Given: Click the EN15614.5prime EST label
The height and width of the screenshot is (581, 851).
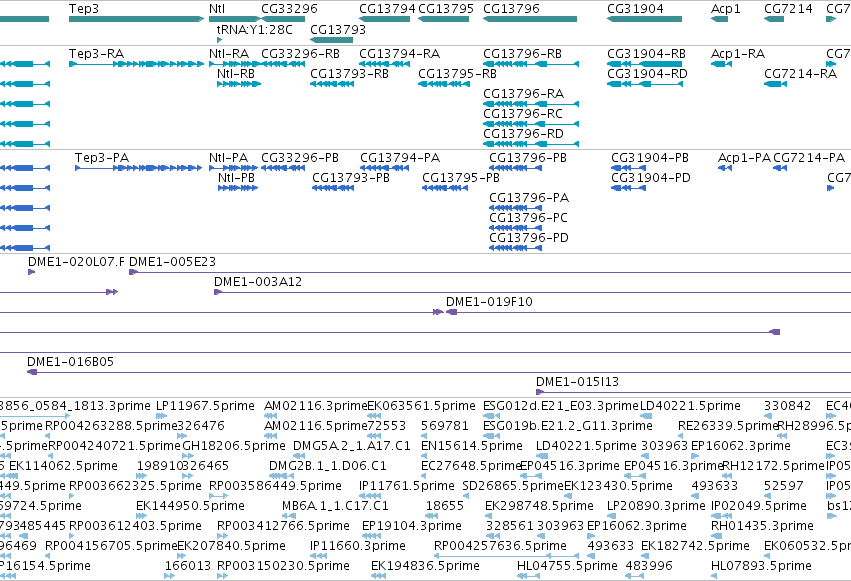Looking at the screenshot, I should coord(472,446).
